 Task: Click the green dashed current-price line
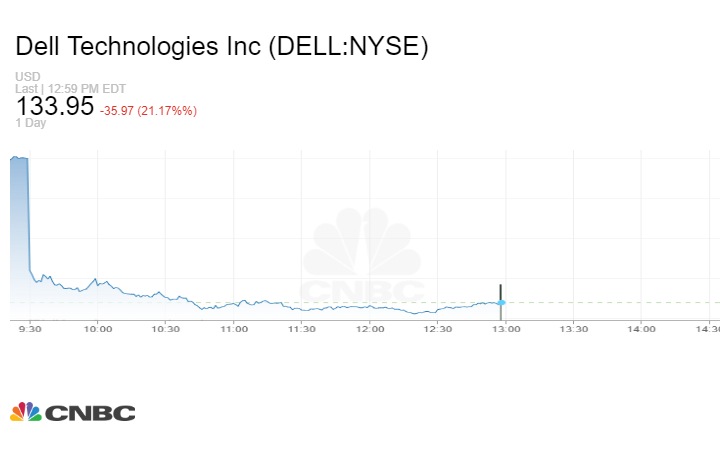point(610,302)
